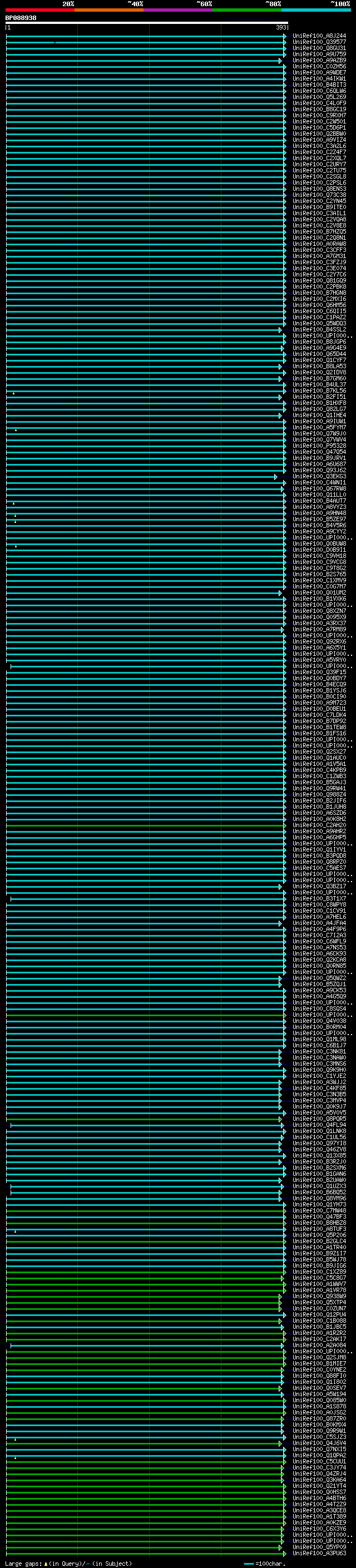This screenshot has height=1568, width=356.
Task: Click the UniRef100_Q5L269 entry
Action: 319,97
